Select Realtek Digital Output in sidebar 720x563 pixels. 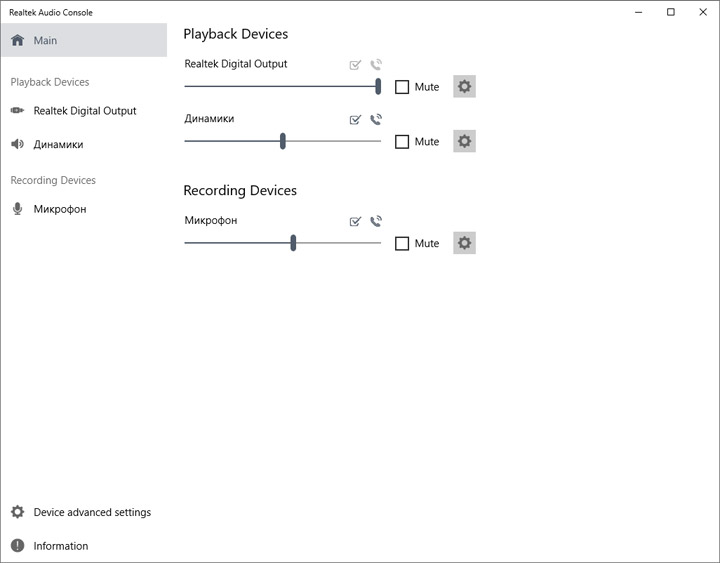coord(84,111)
